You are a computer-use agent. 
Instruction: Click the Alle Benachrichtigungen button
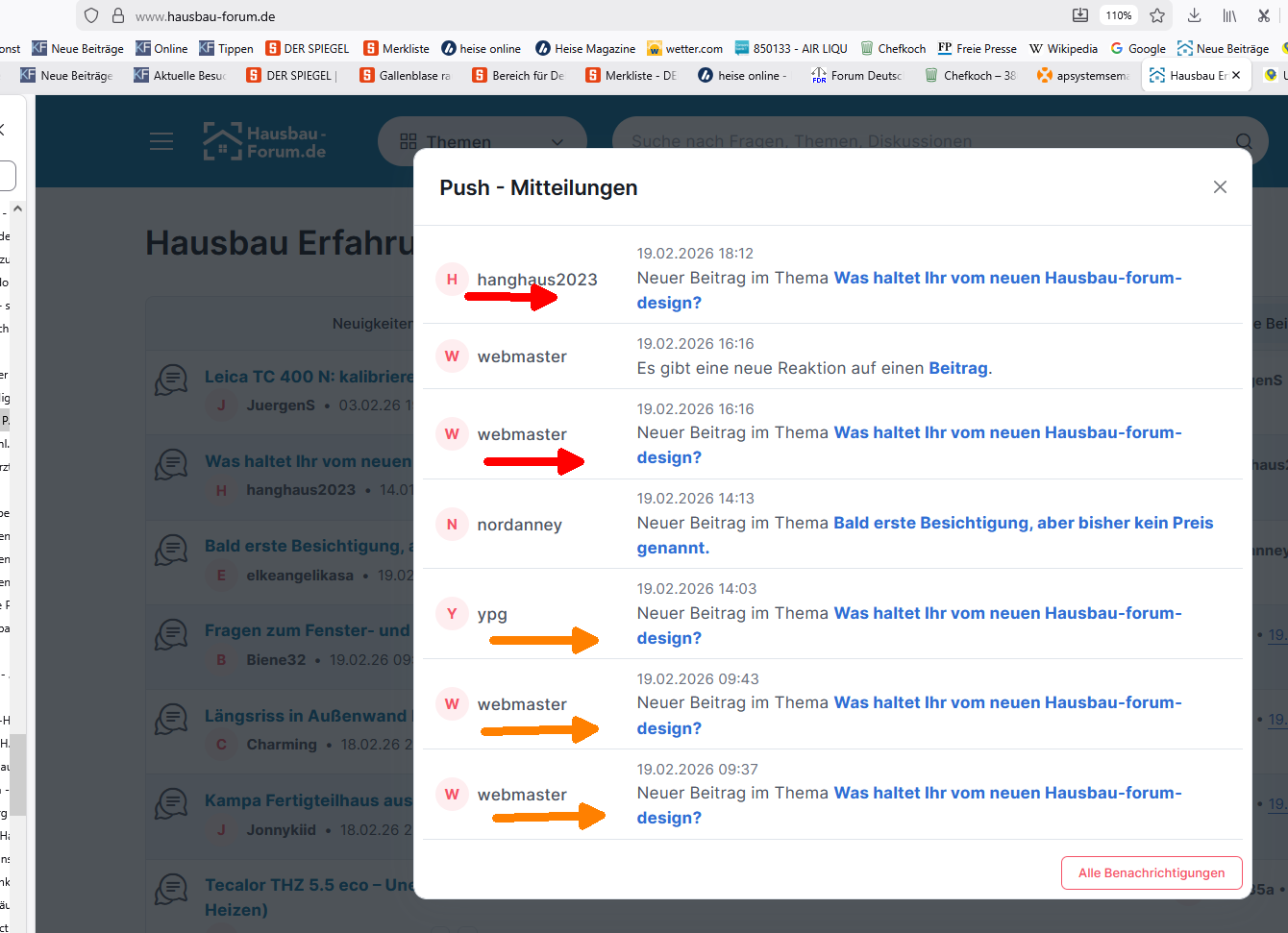pos(1152,872)
